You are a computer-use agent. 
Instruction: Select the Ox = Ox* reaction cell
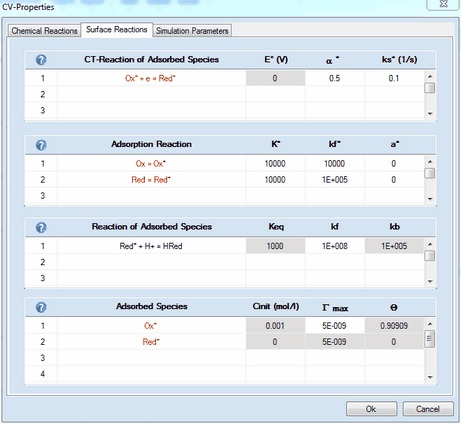[x=151, y=164]
